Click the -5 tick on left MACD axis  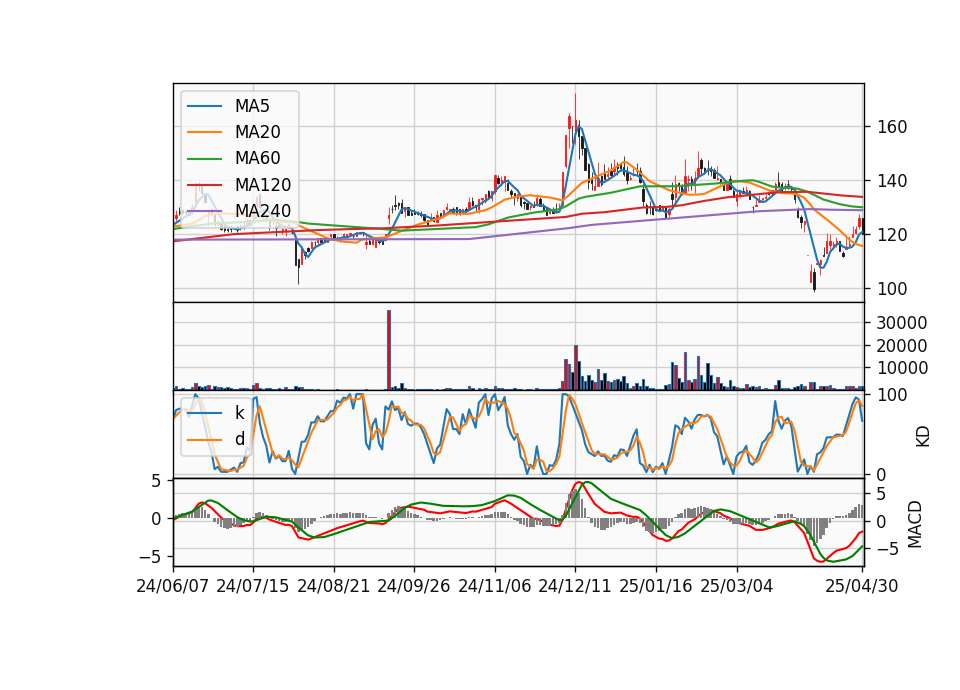[150, 557]
